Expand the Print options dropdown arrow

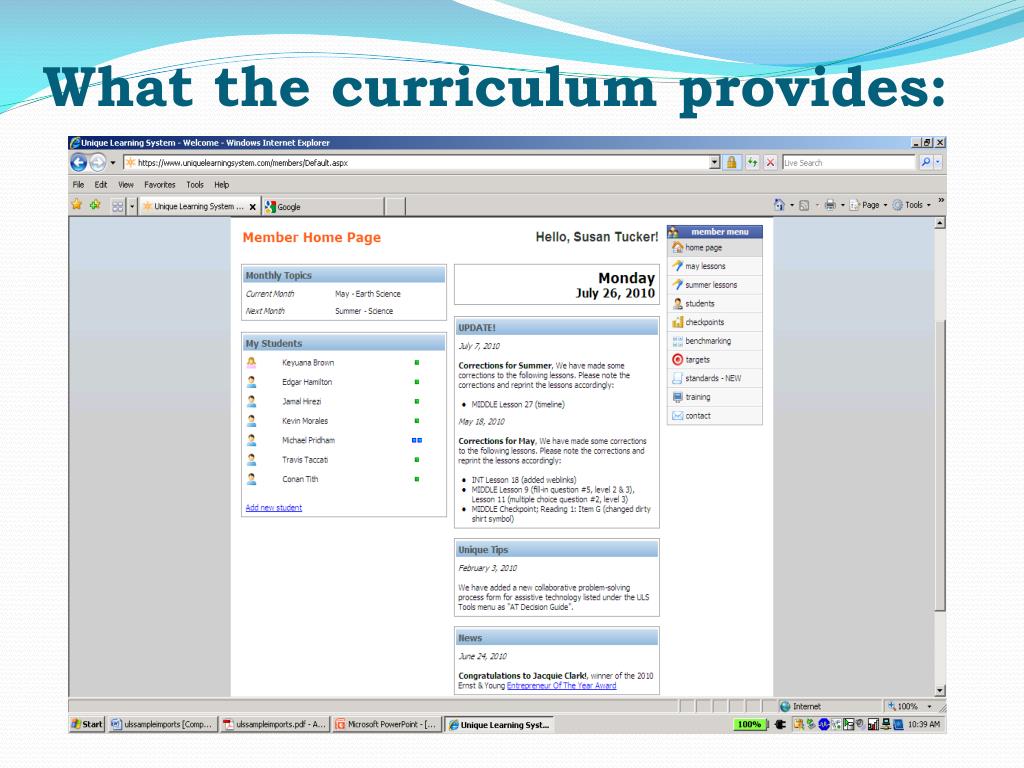(x=842, y=205)
